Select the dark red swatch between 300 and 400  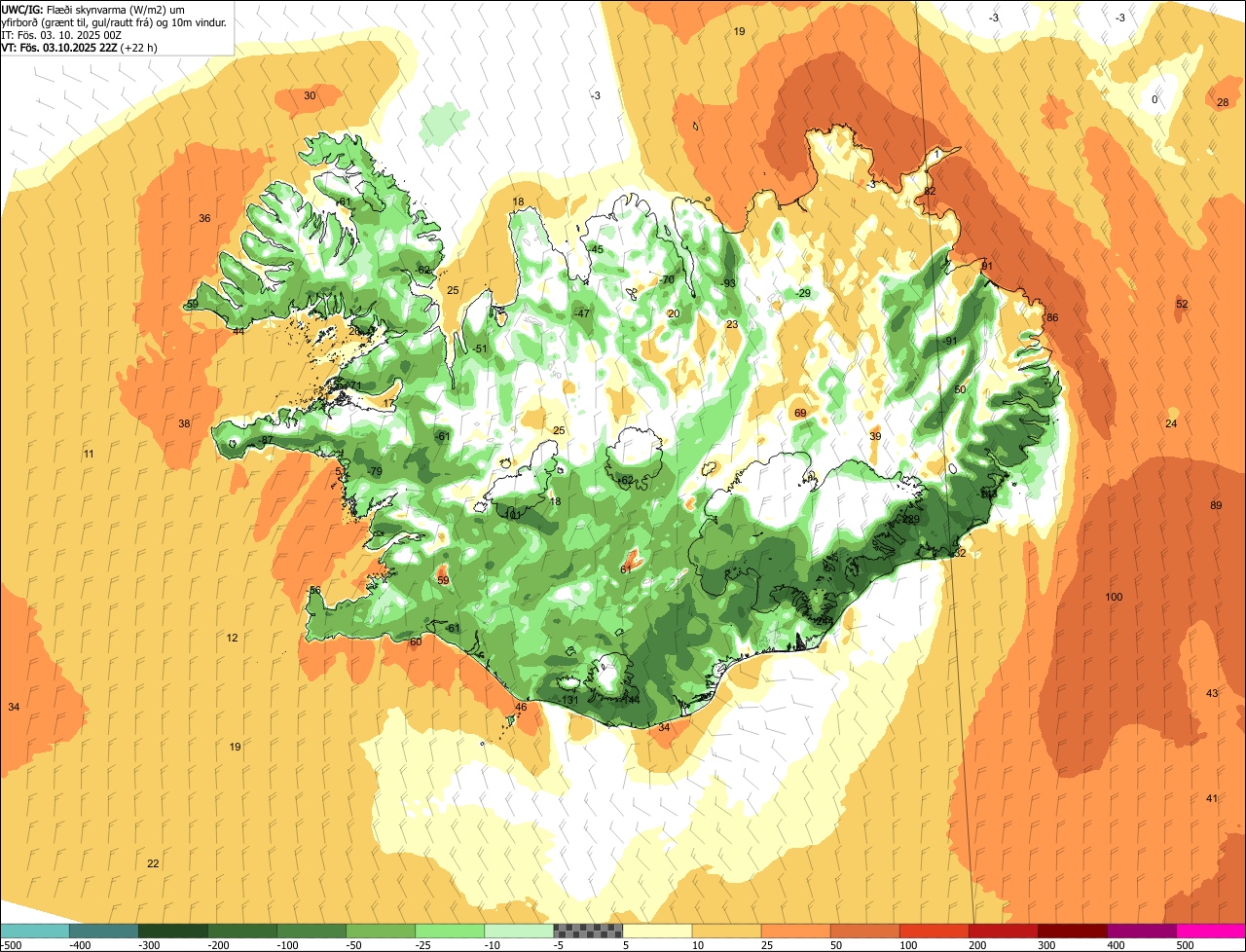pyautogui.click(x=1072, y=931)
